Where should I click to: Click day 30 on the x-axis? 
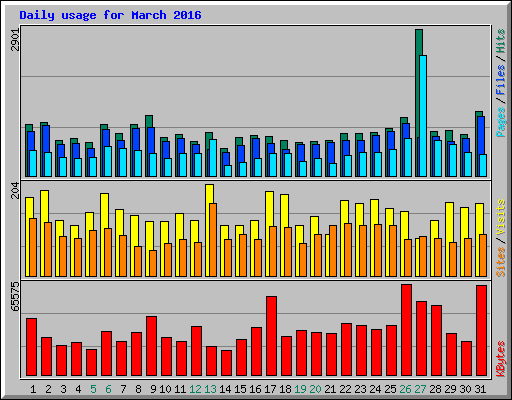pos(465,389)
